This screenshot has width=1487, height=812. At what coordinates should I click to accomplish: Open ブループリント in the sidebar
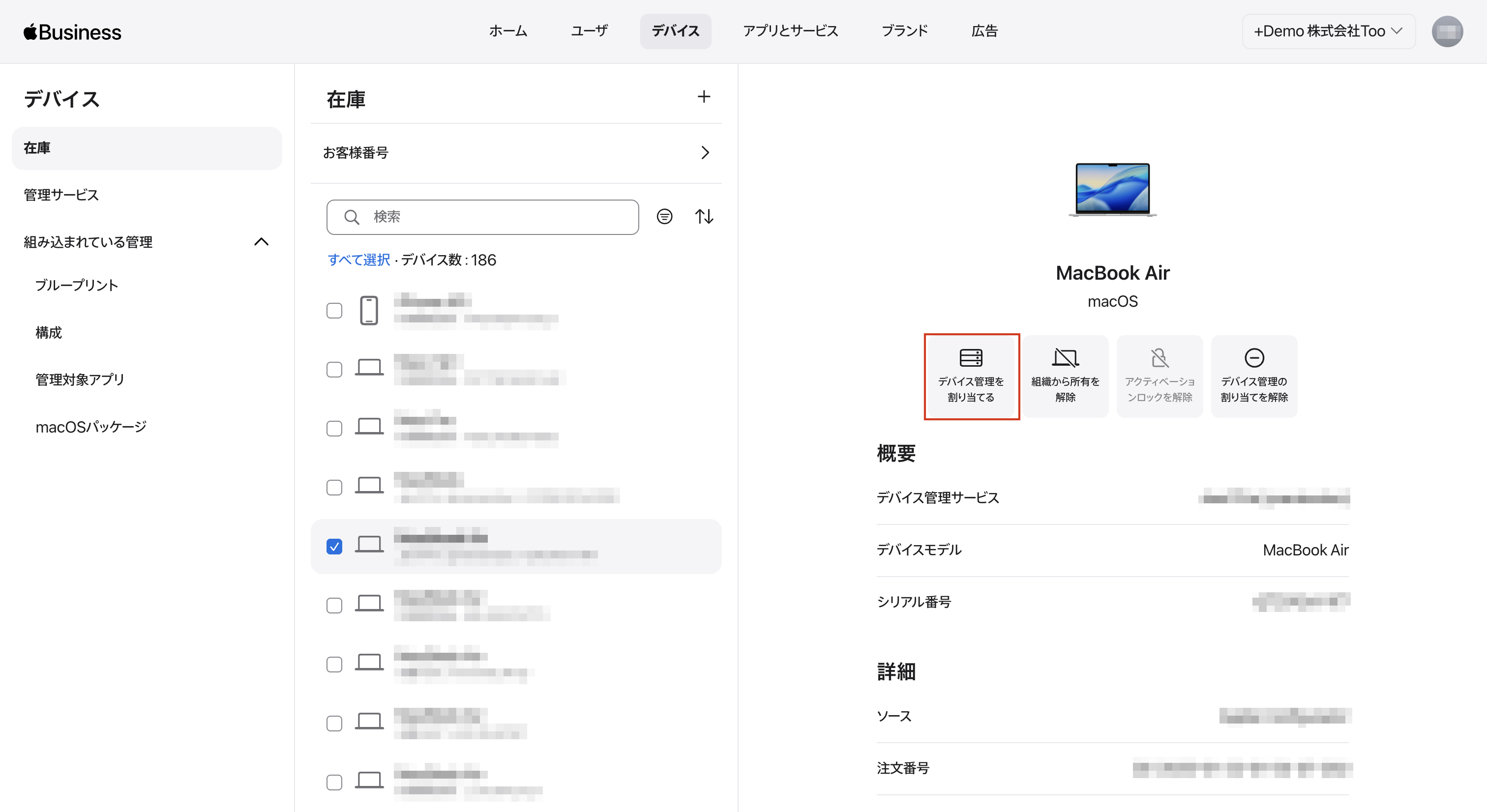point(77,286)
